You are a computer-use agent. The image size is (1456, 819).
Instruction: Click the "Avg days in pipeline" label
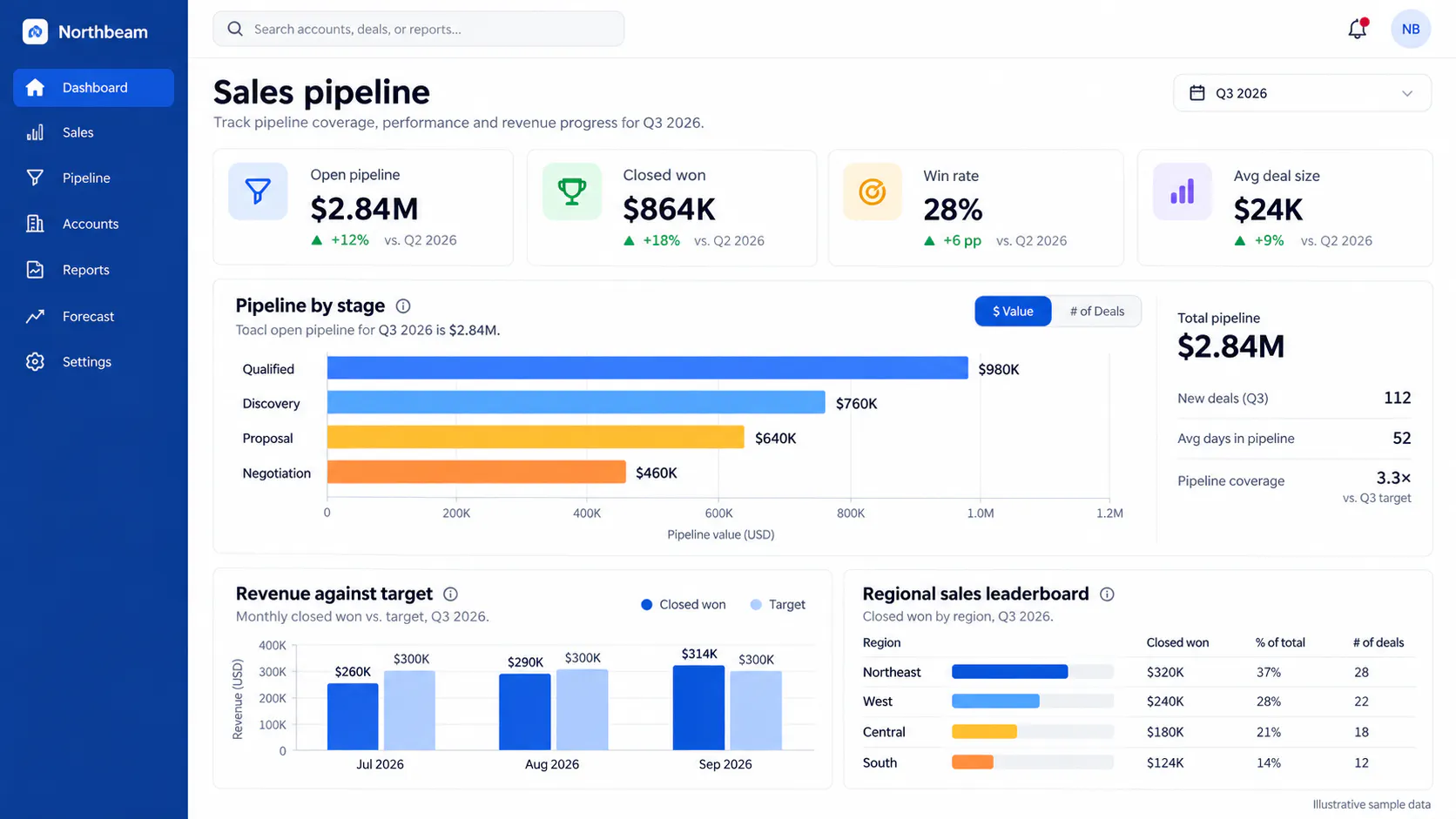[1236, 439]
